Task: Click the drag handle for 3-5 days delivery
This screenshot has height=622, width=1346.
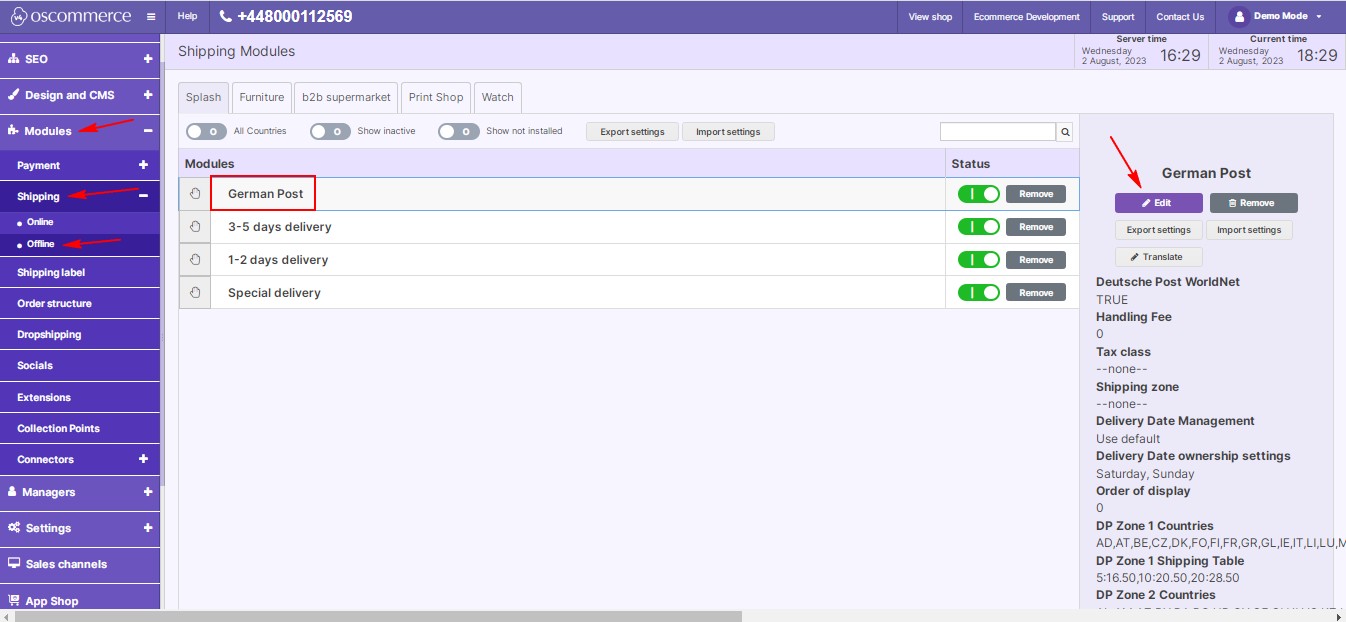Action: click(x=195, y=227)
